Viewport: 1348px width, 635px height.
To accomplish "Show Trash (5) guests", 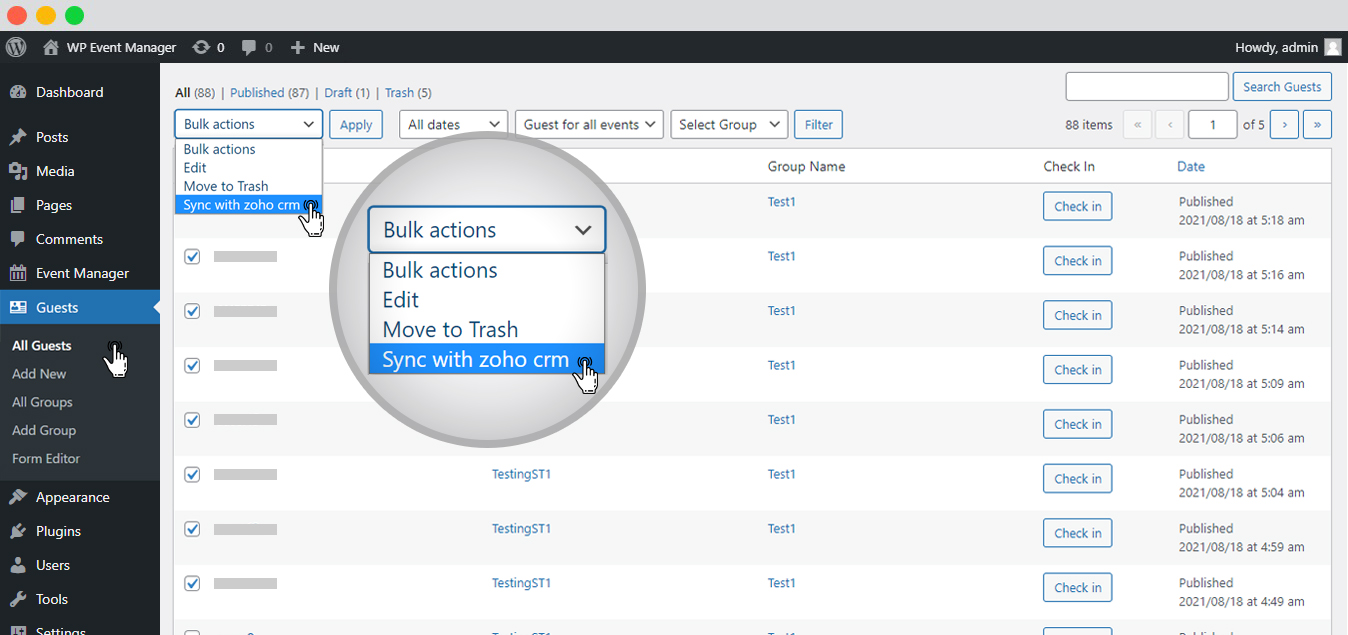I will [x=408, y=93].
